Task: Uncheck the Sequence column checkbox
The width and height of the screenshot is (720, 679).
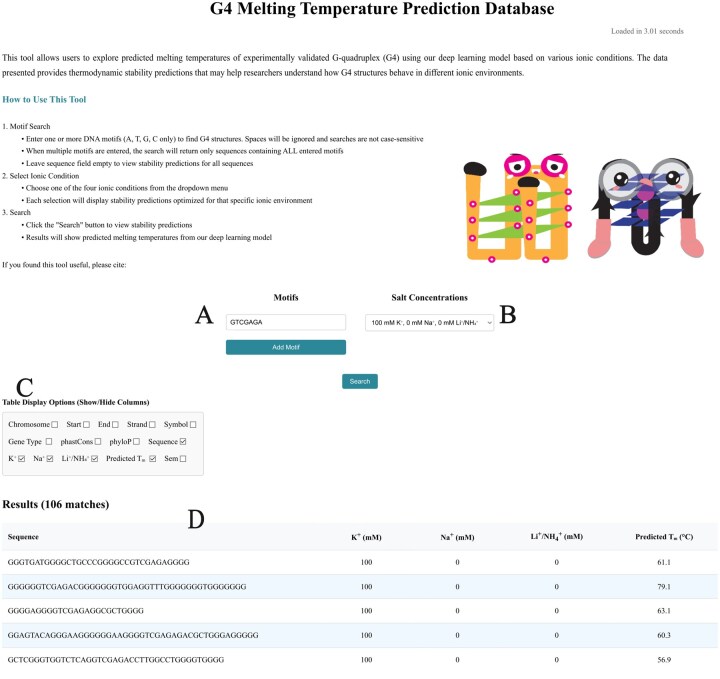Action: tap(183, 442)
